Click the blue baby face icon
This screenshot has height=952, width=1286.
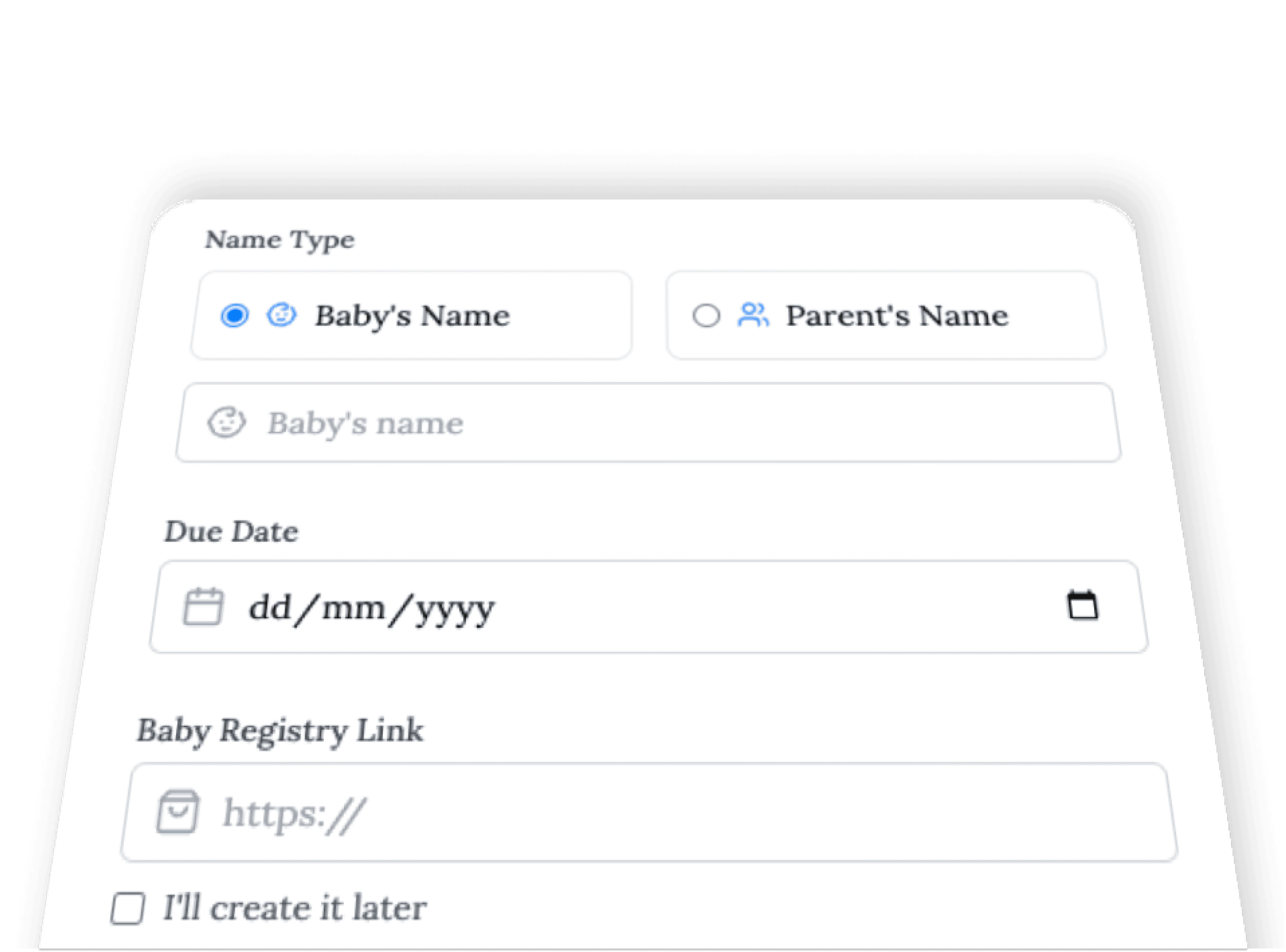coord(281,315)
